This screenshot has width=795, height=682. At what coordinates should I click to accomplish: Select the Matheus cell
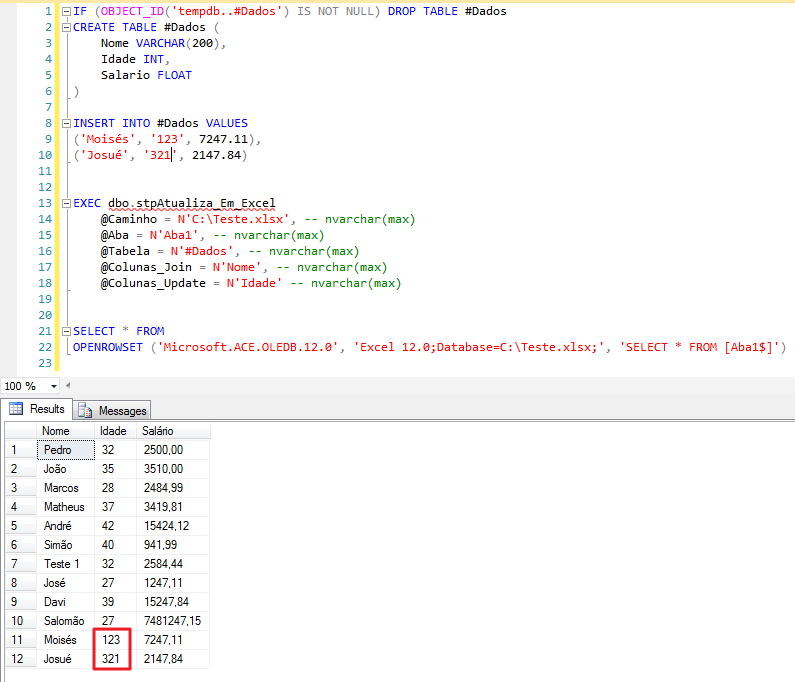pos(65,507)
